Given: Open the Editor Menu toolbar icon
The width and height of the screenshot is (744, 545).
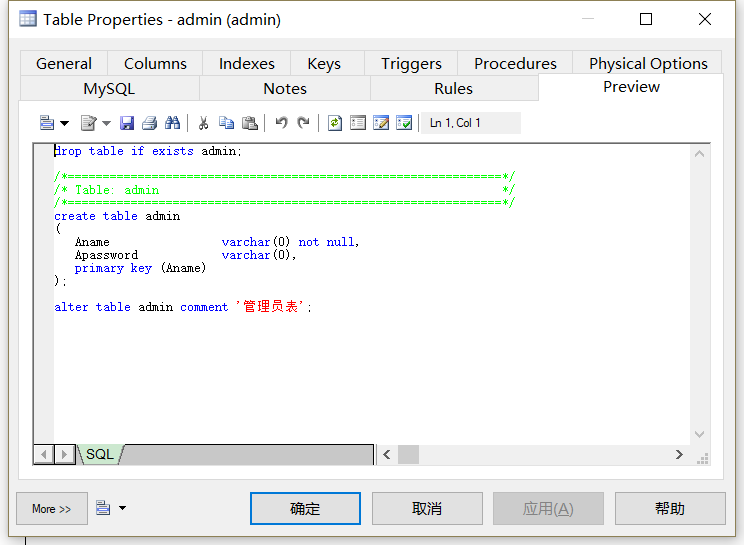Looking at the screenshot, I should (46, 123).
